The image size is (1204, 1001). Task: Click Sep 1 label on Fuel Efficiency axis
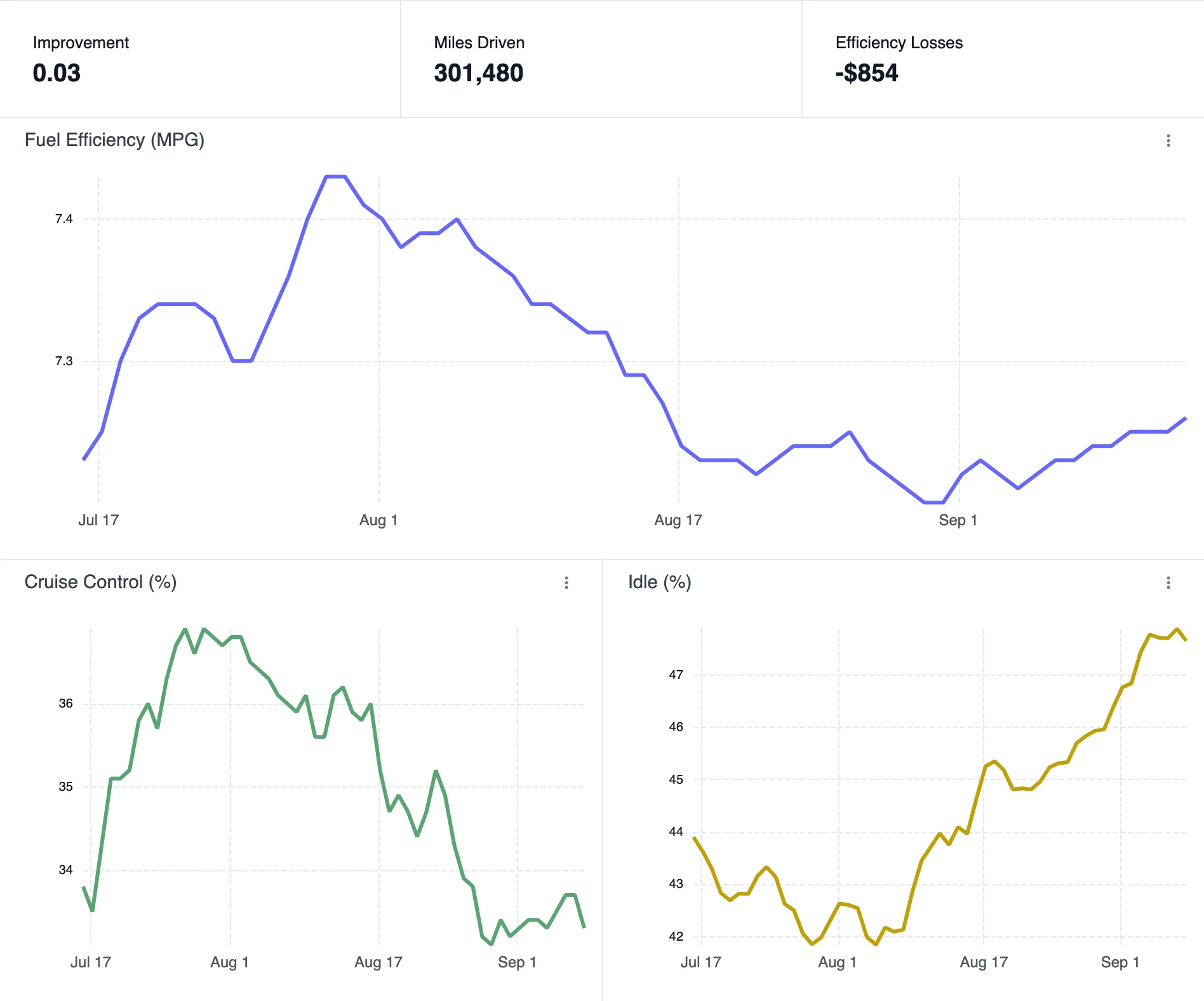click(958, 520)
